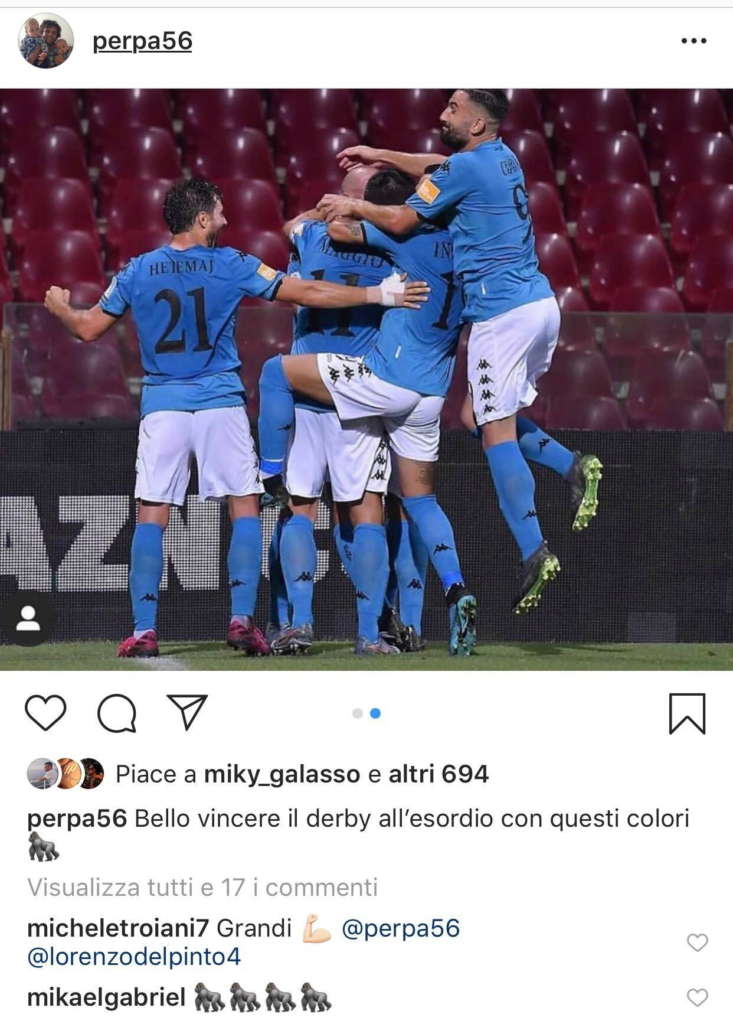Image resolution: width=733 pixels, height=1024 pixels.
Task: Click liker avatars next to Piace a
Action: click(65, 774)
